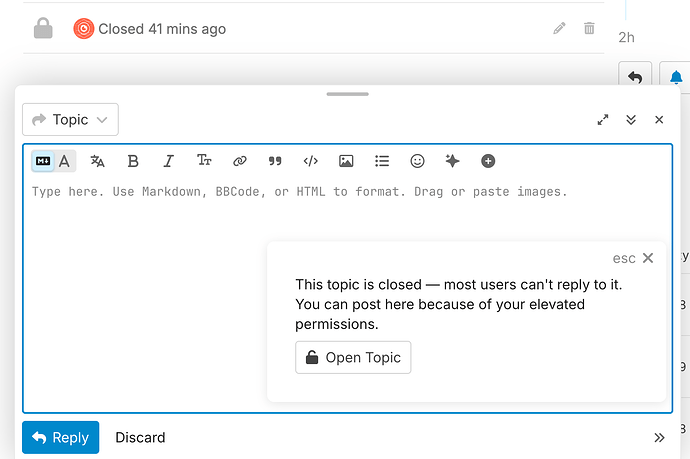The height and width of the screenshot is (459, 690).
Task: Click the translate icon in composer toolbar
Action: click(x=98, y=161)
